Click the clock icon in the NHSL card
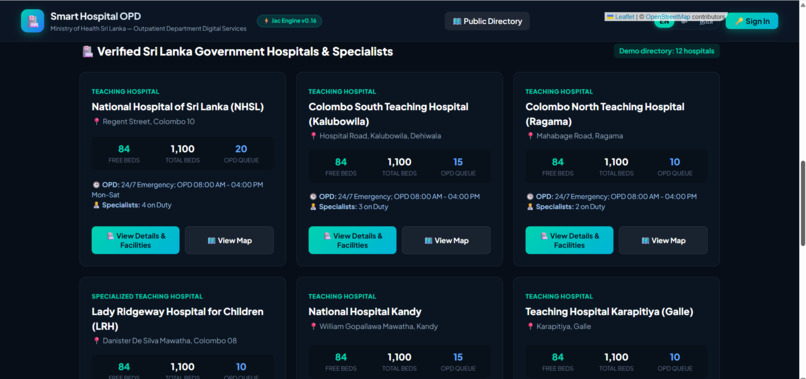The height and width of the screenshot is (379, 806). (x=96, y=185)
